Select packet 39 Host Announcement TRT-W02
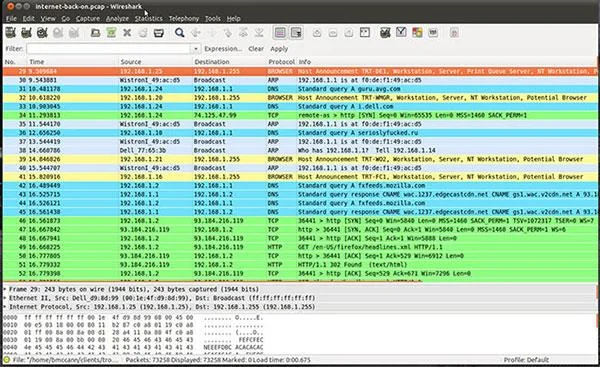 pos(300,159)
